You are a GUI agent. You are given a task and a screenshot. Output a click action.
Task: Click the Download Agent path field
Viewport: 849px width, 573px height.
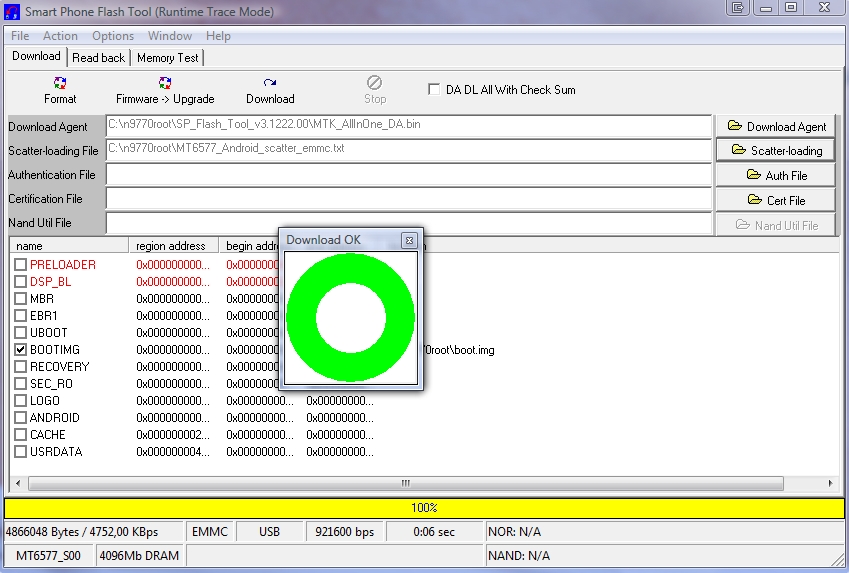tap(408, 126)
